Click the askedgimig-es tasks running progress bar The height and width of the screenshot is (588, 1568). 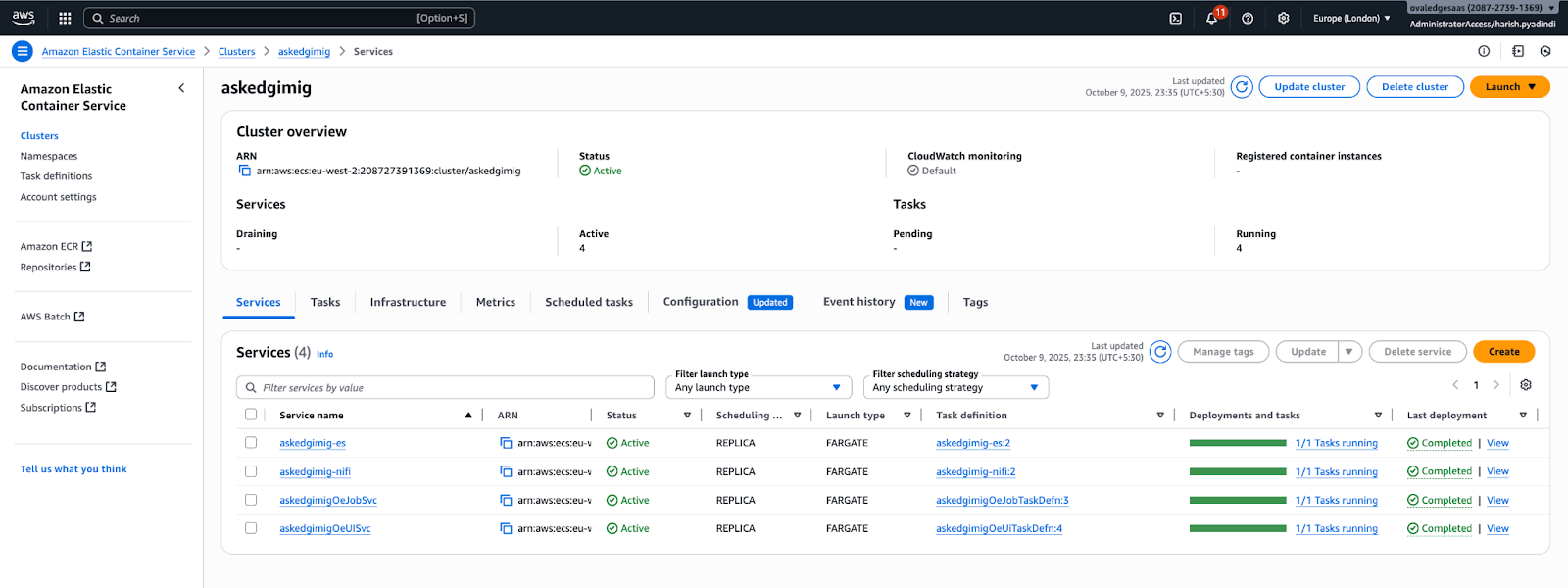tap(1237, 443)
